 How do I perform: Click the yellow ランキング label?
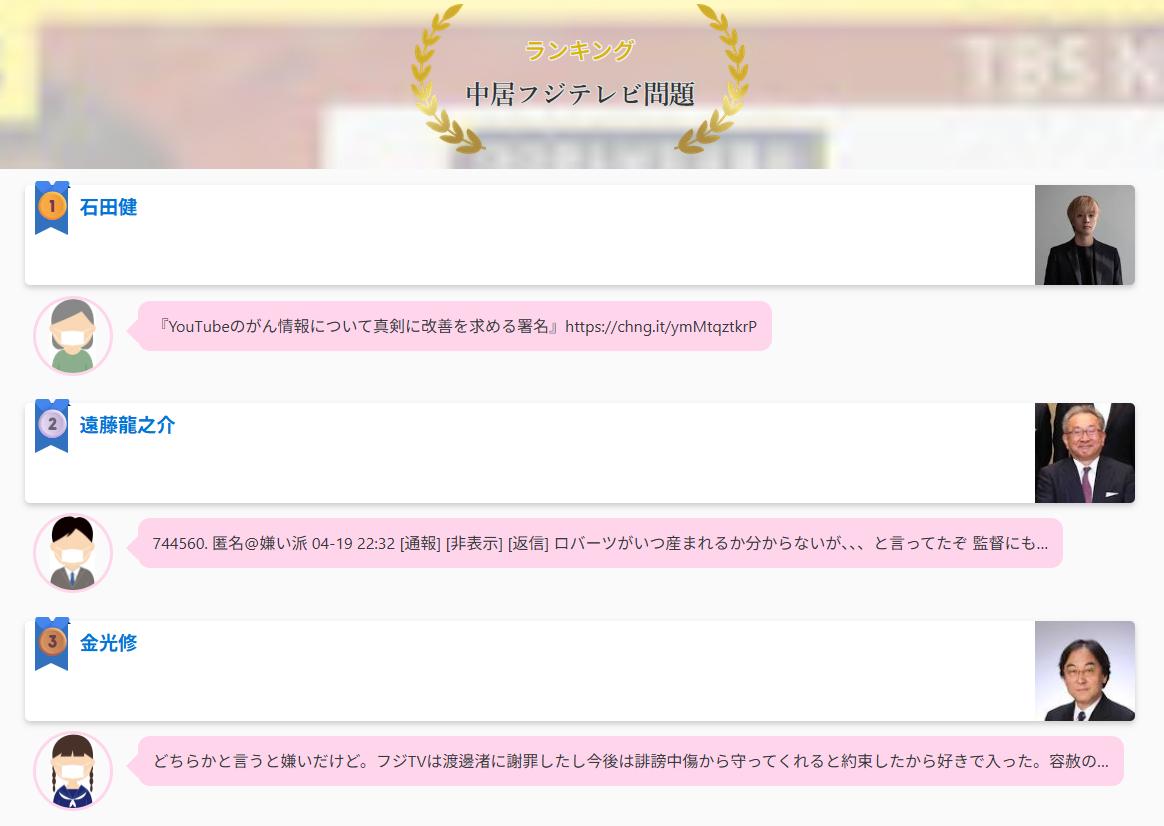pyautogui.click(x=580, y=50)
